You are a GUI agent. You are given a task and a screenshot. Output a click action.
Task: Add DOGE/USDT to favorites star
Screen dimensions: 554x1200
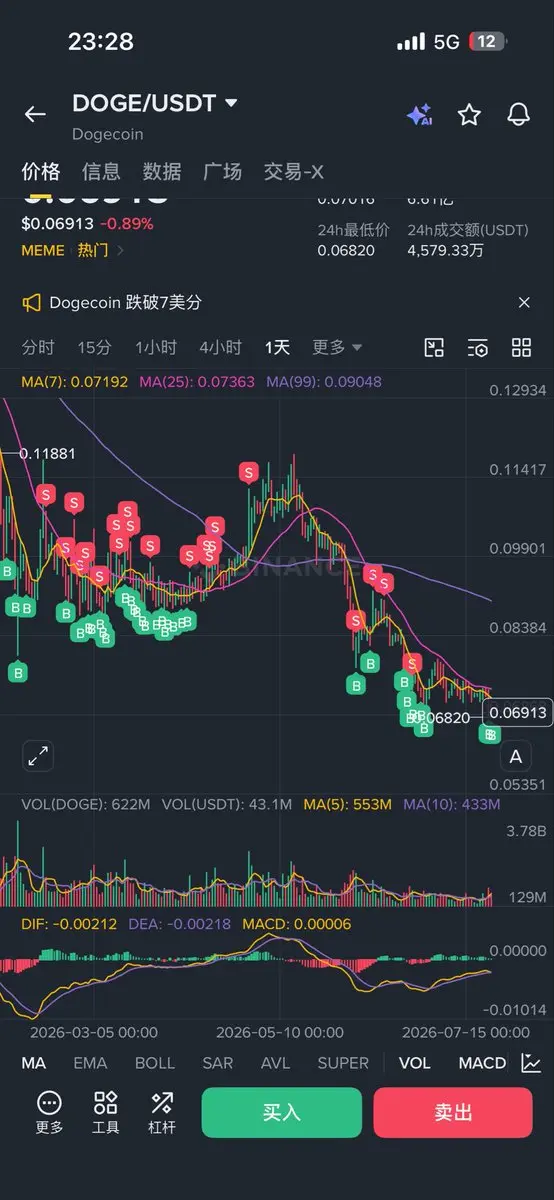[x=469, y=114]
